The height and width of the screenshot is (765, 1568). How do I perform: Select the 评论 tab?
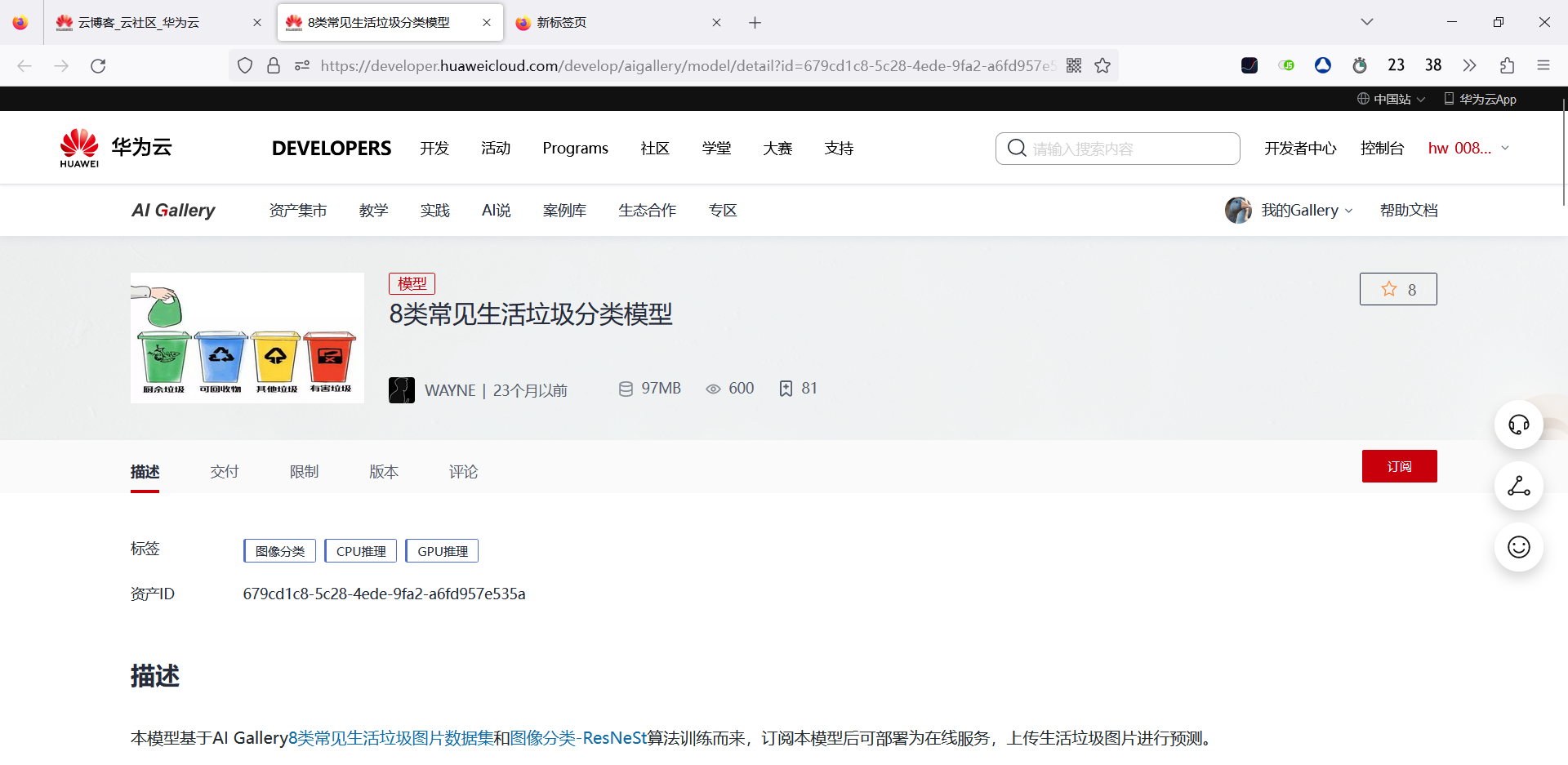pos(463,471)
